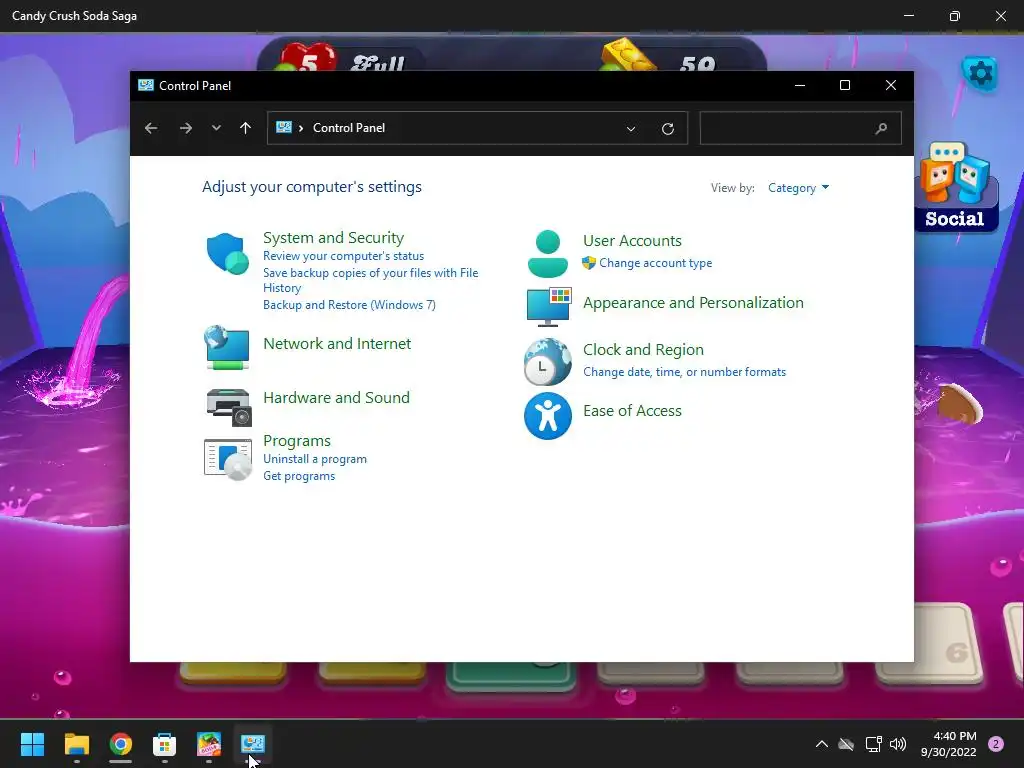Open System and Security heading link
The image size is (1024, 768).
pos(333,238)
